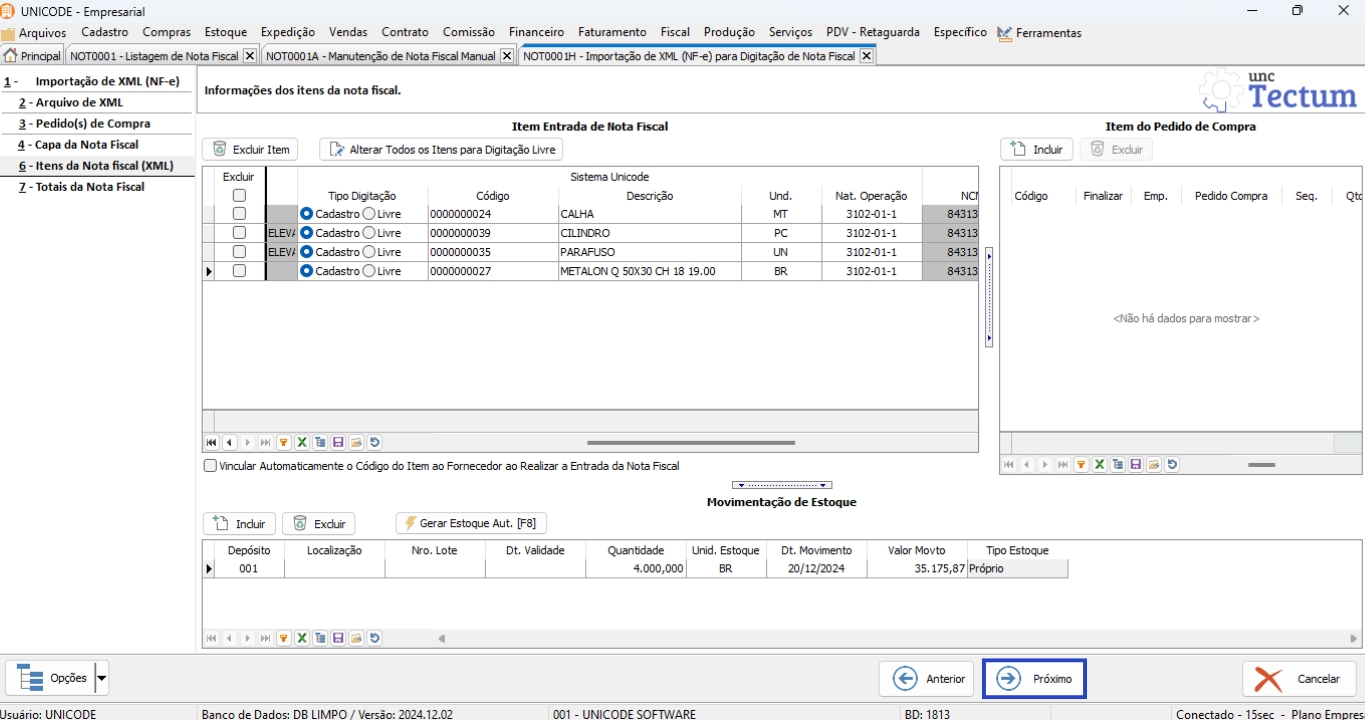Click Excluir Item trash button
The image size is (1365, 720).
(251, 149)
